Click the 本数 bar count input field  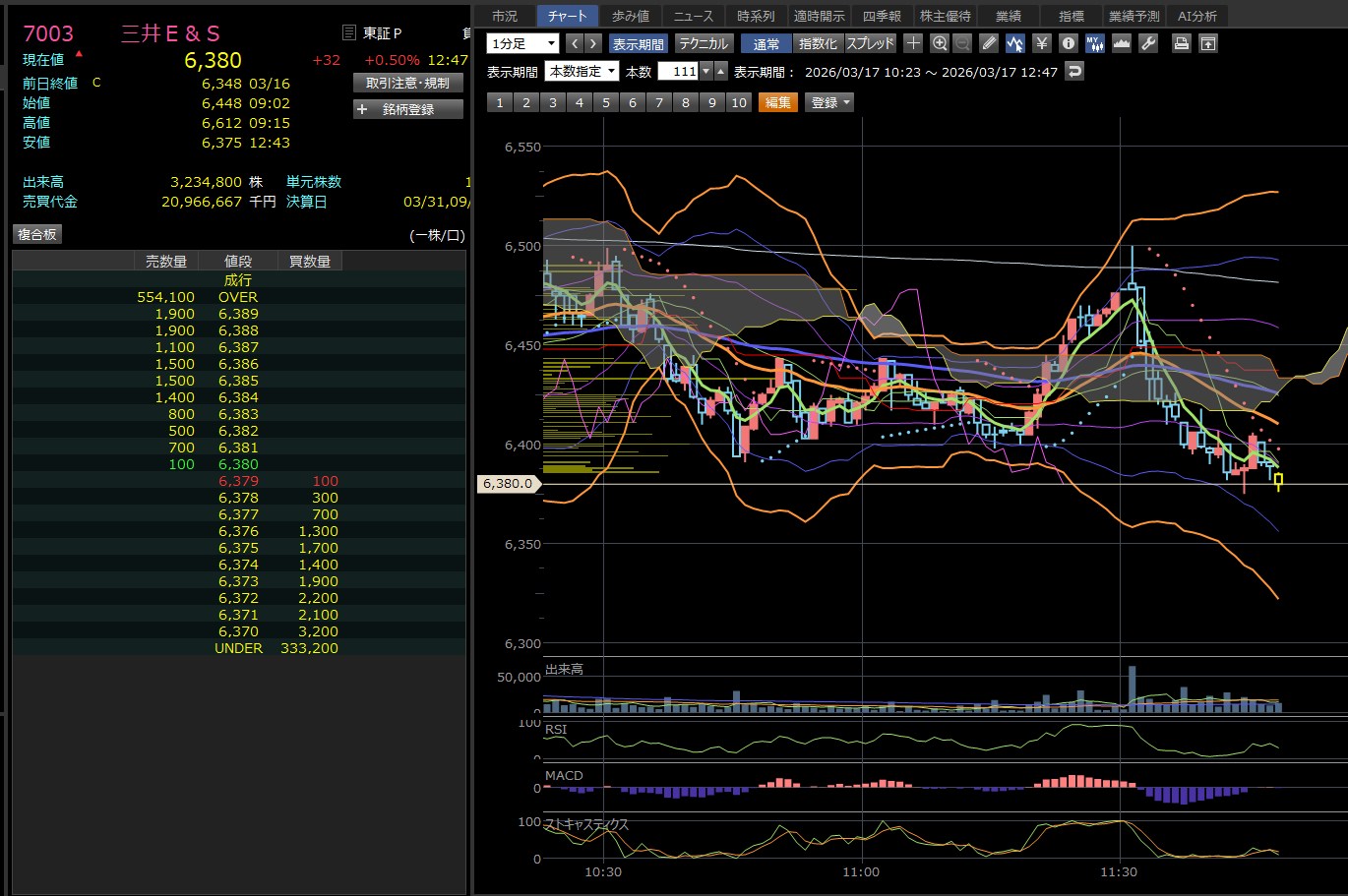(x=678, y=71)
